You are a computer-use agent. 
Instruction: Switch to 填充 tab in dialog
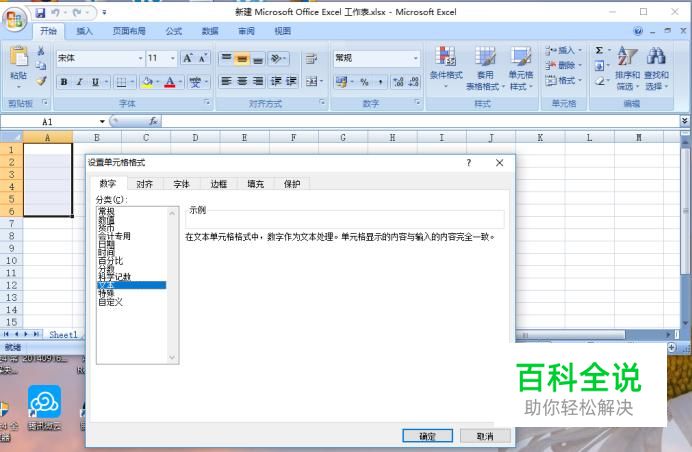point(255,184)
